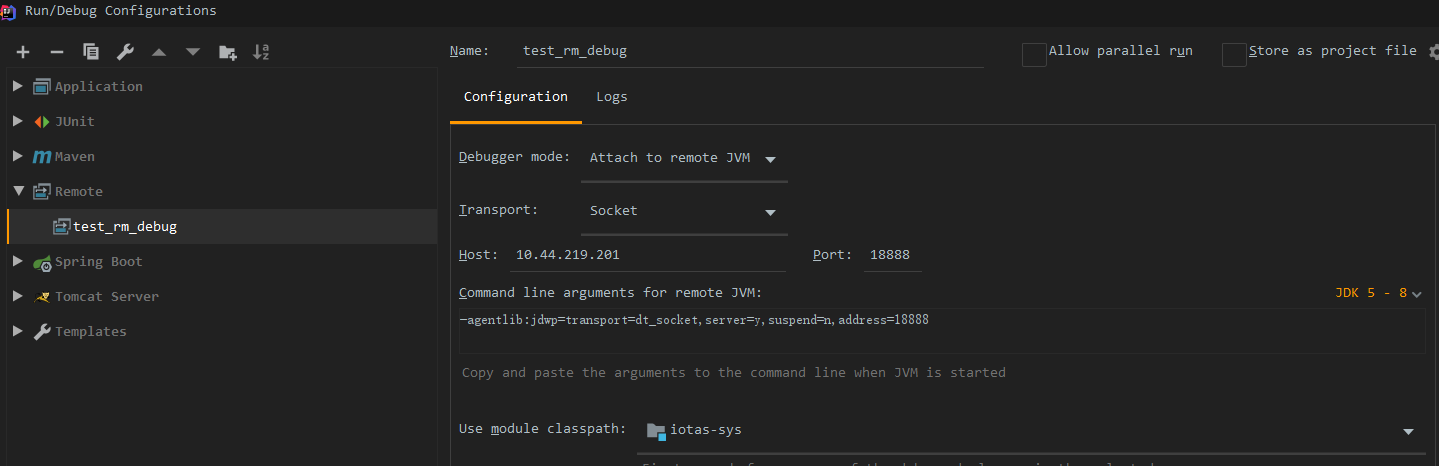
Task: Collapse the Remote tree node
Action: click(x=18, y=191)
